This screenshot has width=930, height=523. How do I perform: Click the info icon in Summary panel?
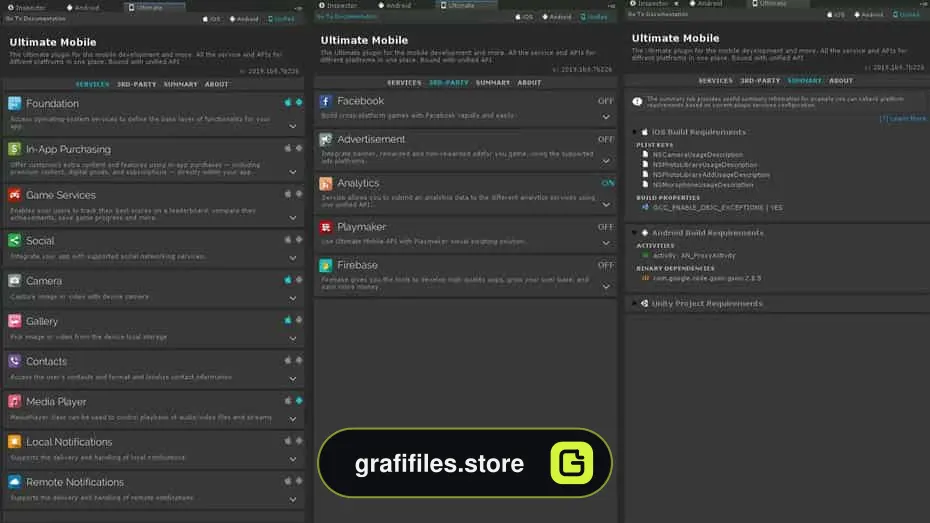click(638, 101)
